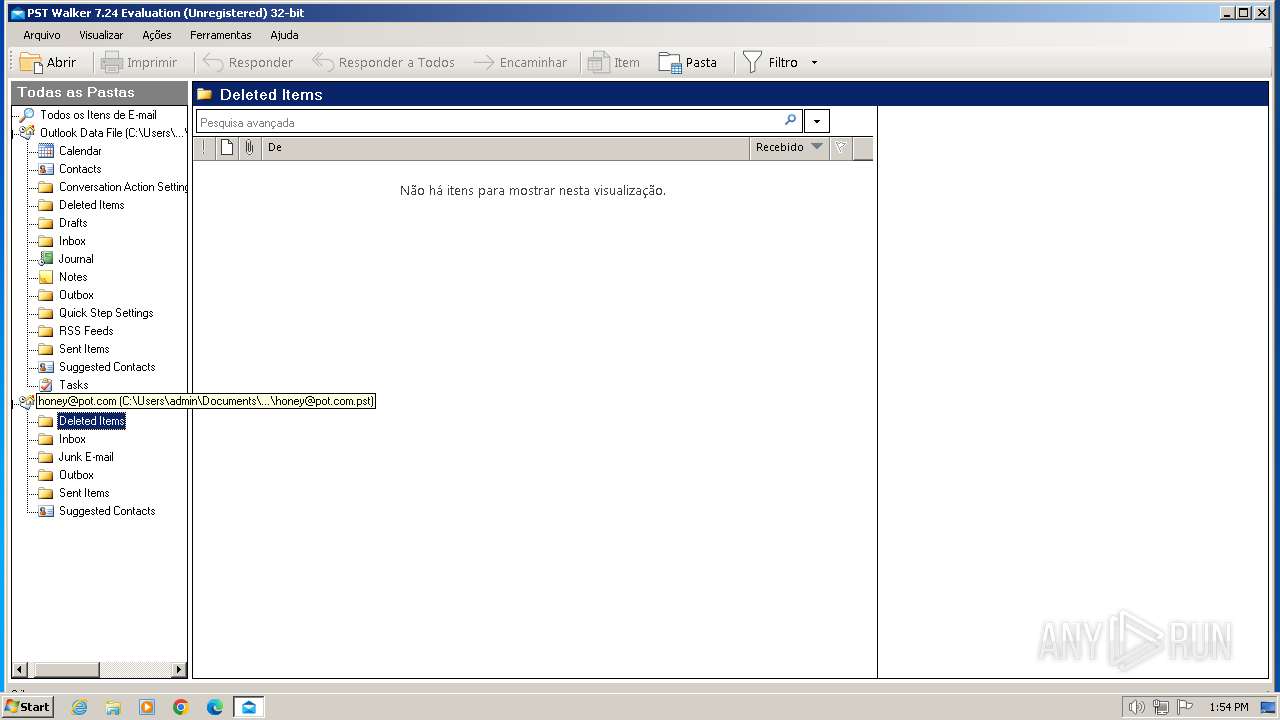The width and height of the screenshot is (1280, 720).
Task: Select Suggested Contacts under Outlook Data File
Action: click(x=107, y=367)
